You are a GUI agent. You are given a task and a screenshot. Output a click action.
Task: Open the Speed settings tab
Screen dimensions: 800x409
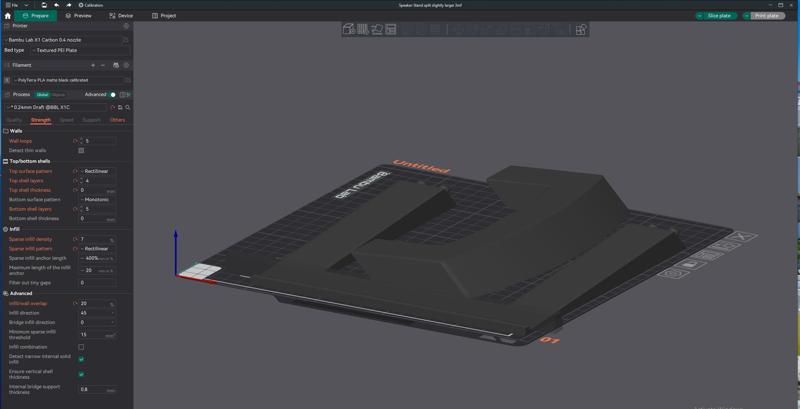pyautogui.click(x=67, y=120)
